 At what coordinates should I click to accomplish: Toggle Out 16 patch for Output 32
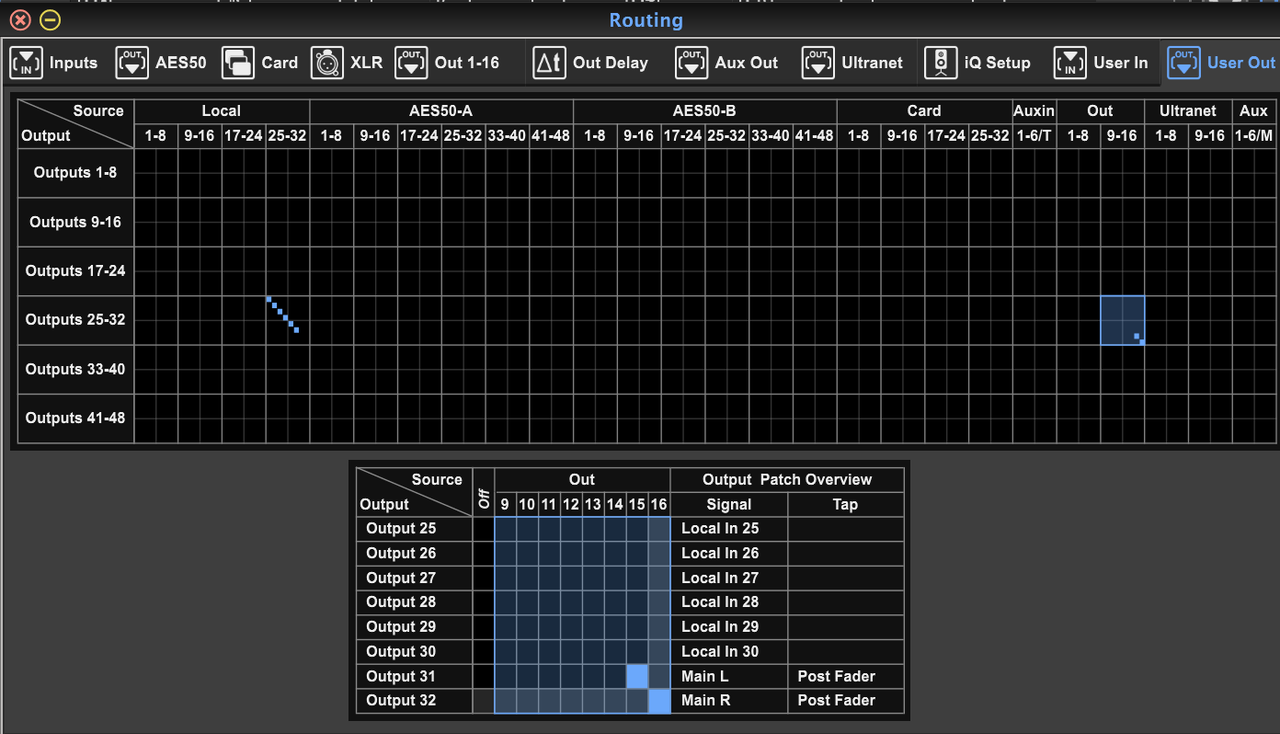659,701
